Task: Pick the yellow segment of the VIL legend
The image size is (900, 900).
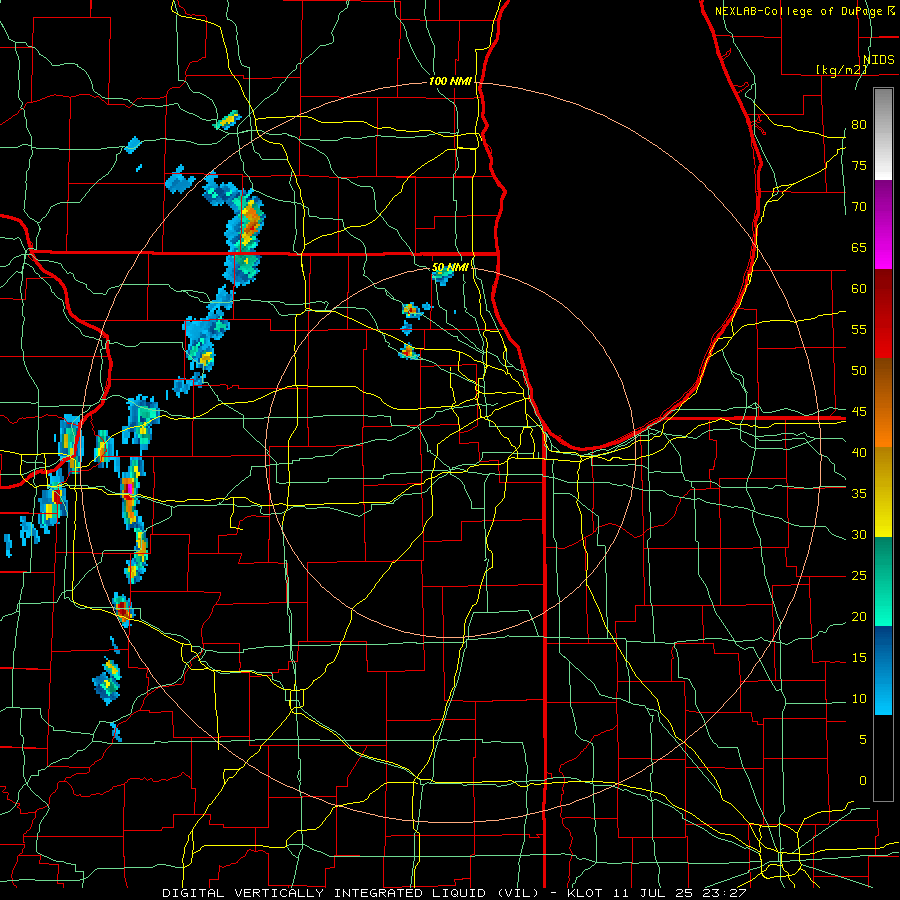Action: (x=883, y=492)
